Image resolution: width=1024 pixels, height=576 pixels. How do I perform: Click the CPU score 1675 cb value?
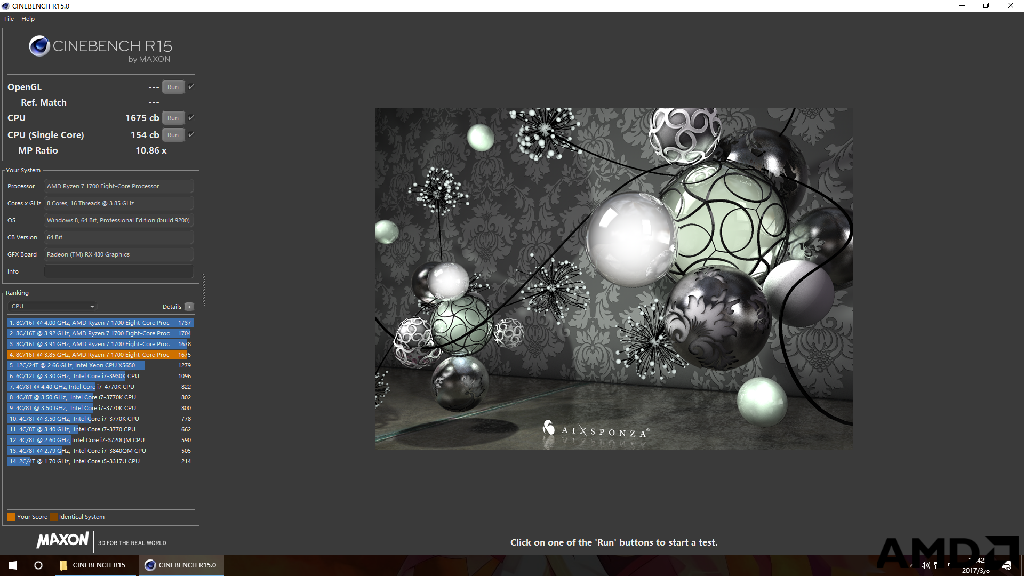coord(142,118)
